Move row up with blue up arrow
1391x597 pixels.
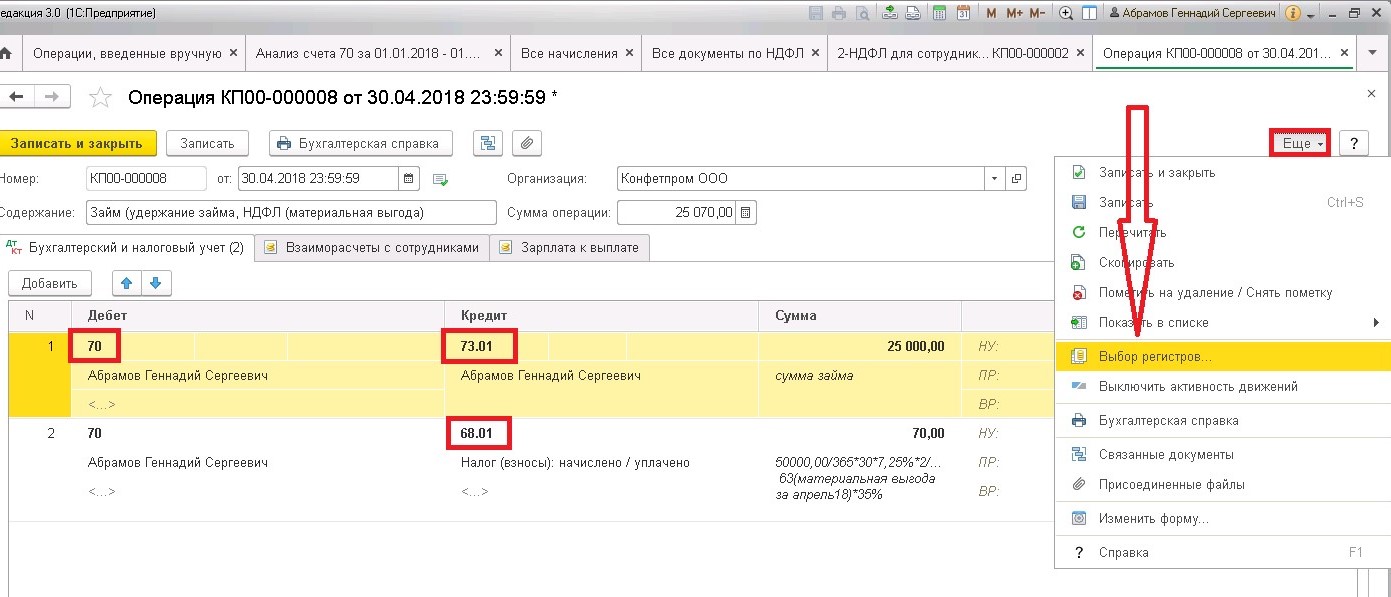tap(126, 283)
